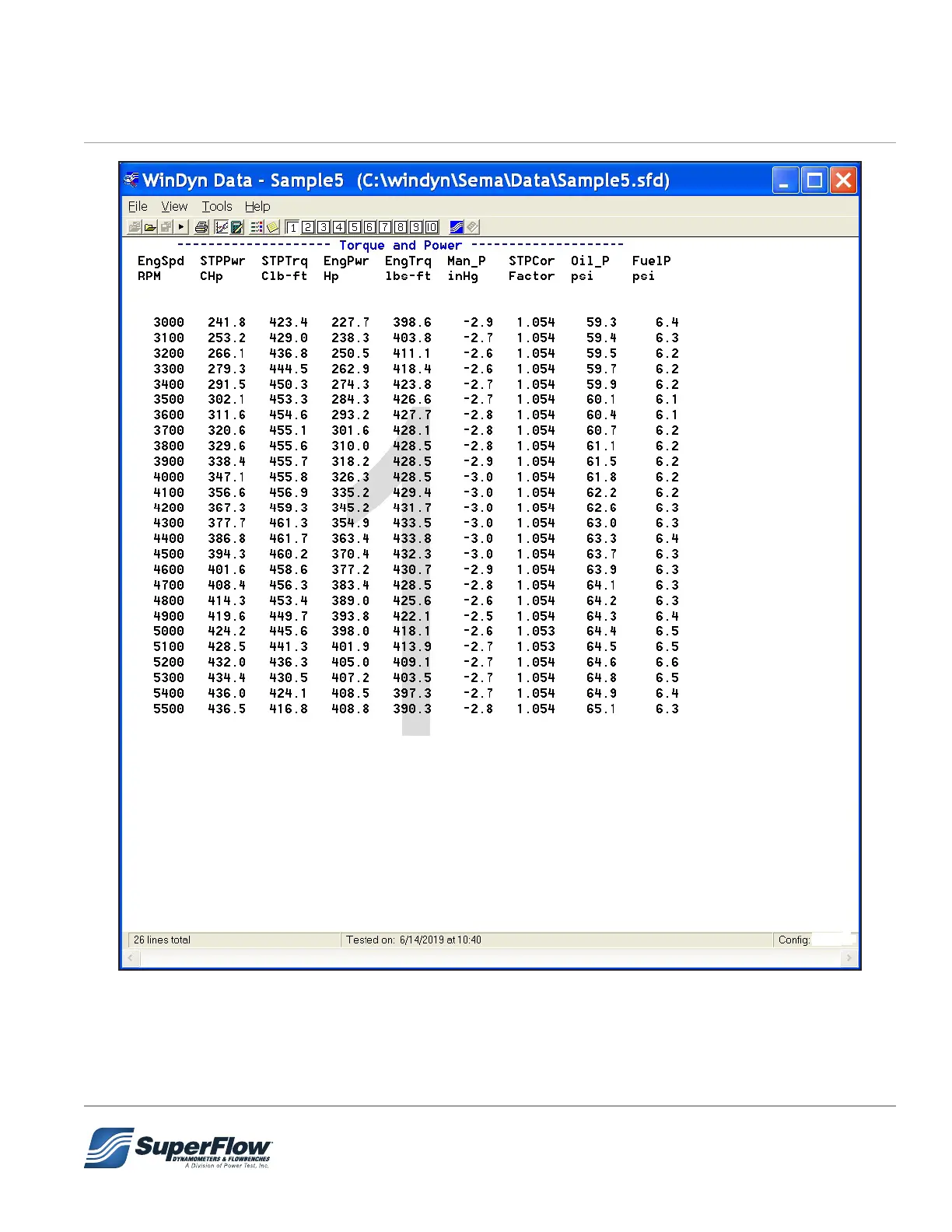
Task: Select data page 10 button
Action: tap(432, 227)
